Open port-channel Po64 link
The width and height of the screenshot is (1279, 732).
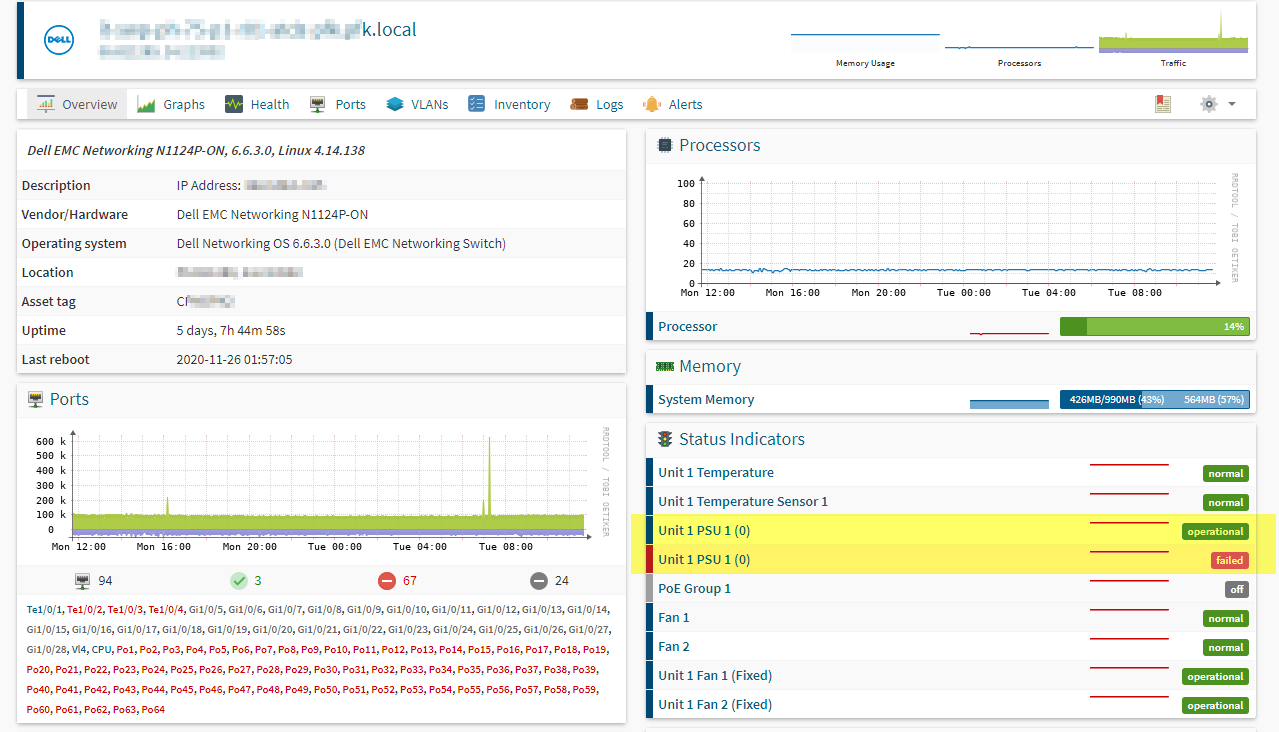point(152,709)
